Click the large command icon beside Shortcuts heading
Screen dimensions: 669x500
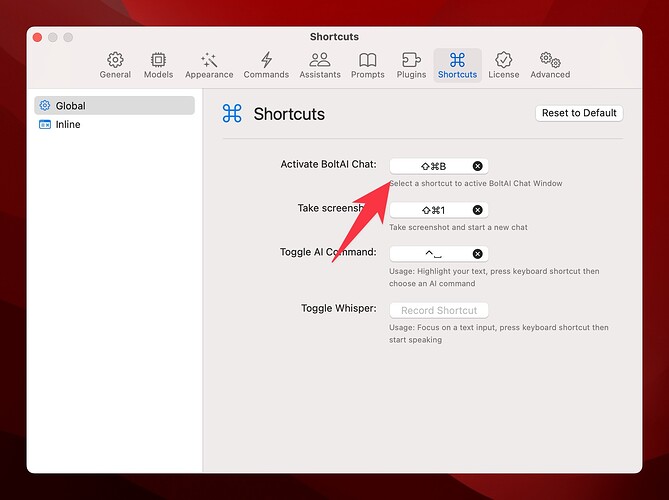click(232, 113)
